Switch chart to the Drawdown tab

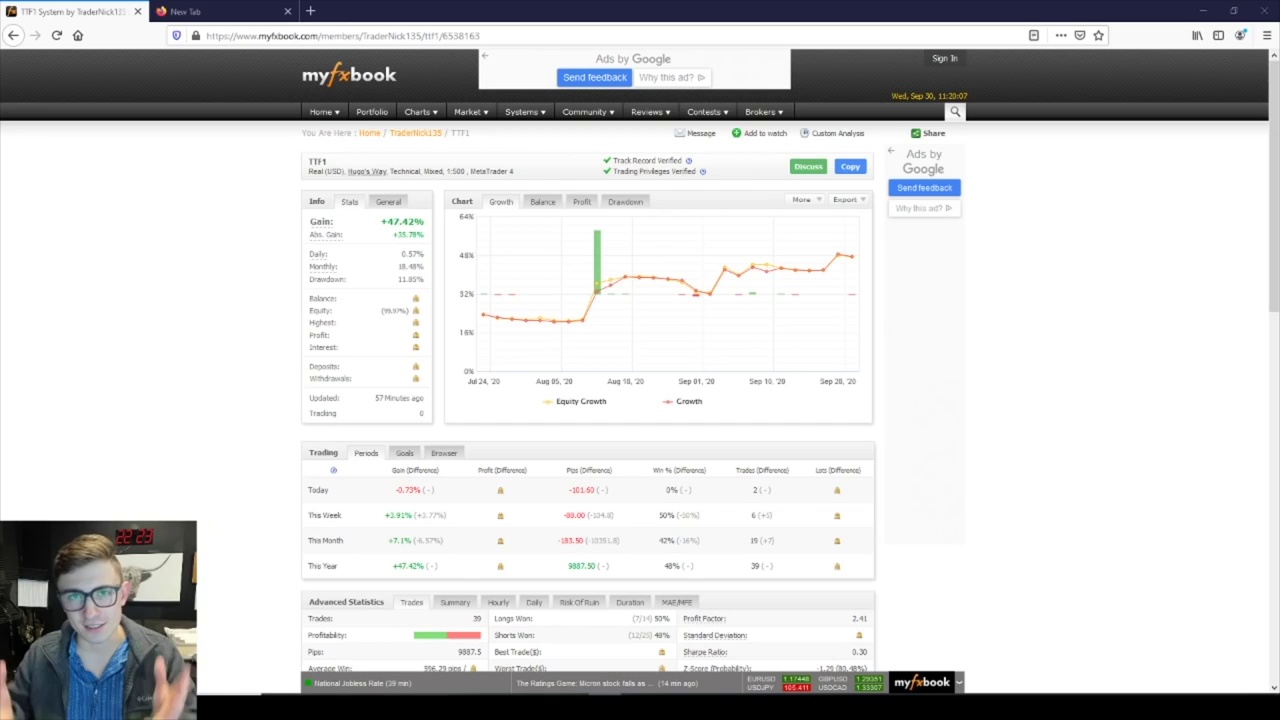tap(625, 202)
